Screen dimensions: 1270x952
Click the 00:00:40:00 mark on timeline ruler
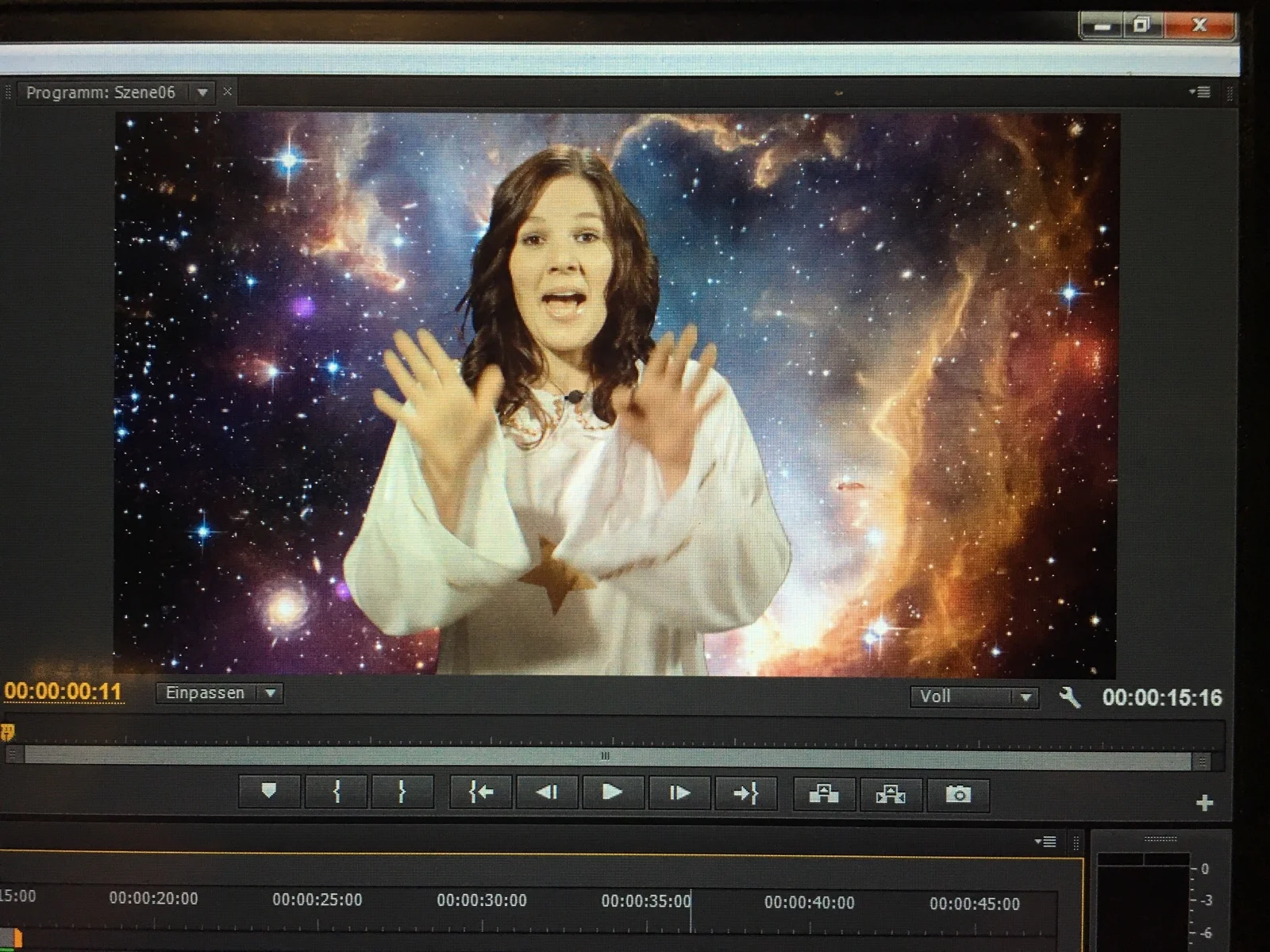810,903
